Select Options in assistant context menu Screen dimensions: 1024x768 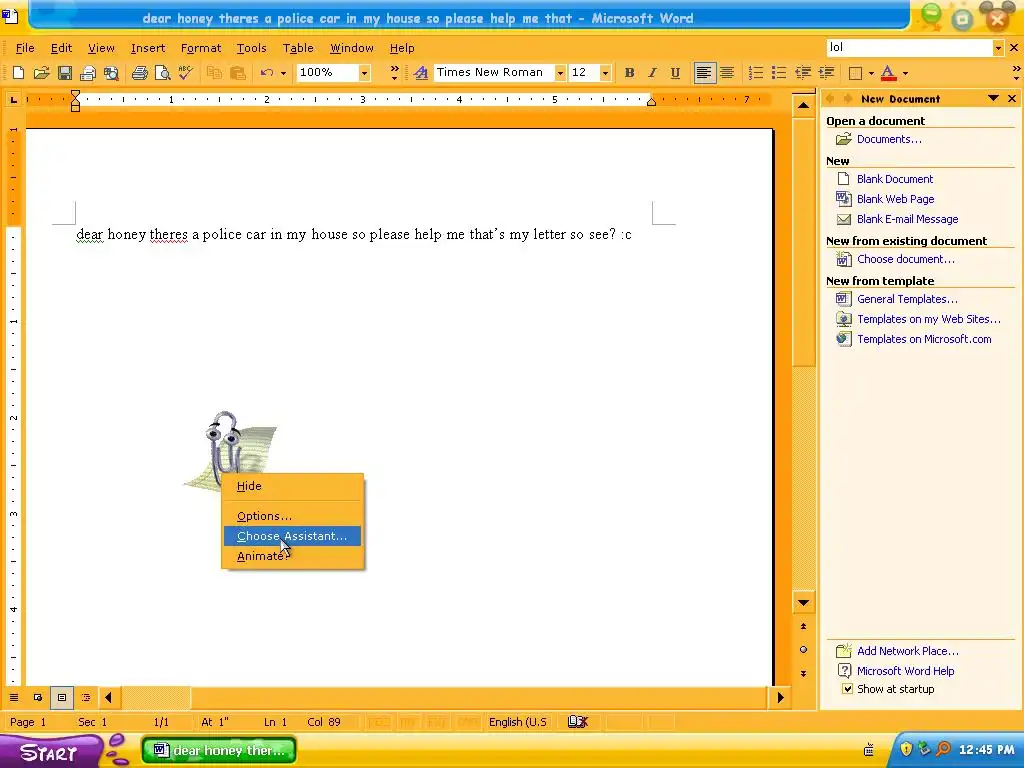pos(293,516)
